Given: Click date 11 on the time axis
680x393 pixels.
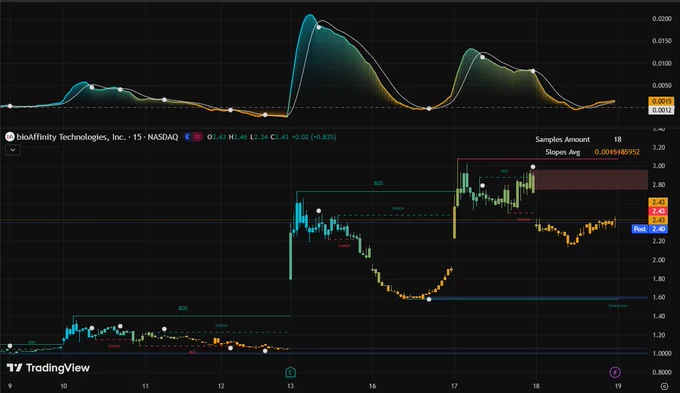Looking at the screenshot, I should pos(145,386).
